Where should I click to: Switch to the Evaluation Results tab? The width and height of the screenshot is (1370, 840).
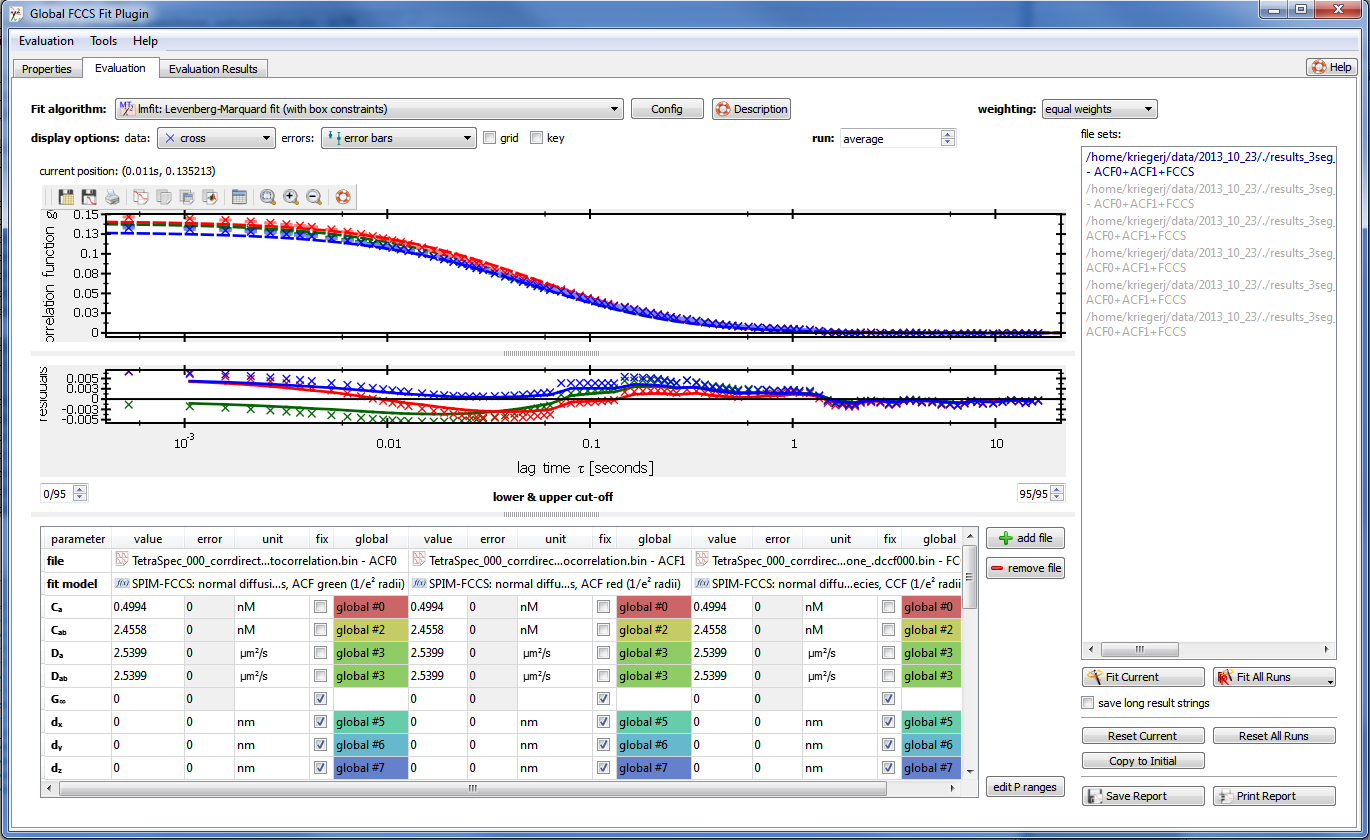pos(213,69)
